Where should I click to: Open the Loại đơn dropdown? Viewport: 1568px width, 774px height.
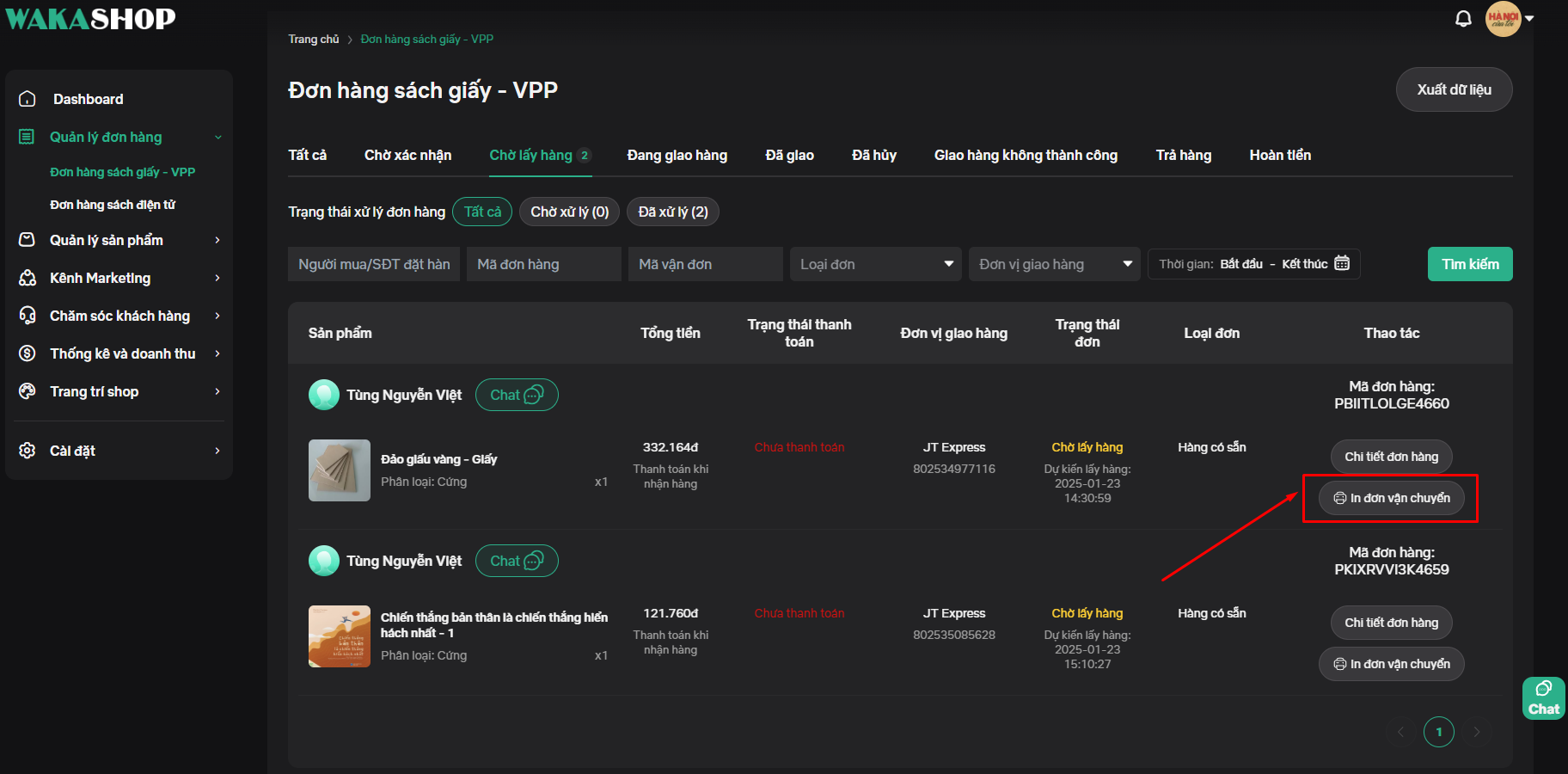[x=875, y=264]
